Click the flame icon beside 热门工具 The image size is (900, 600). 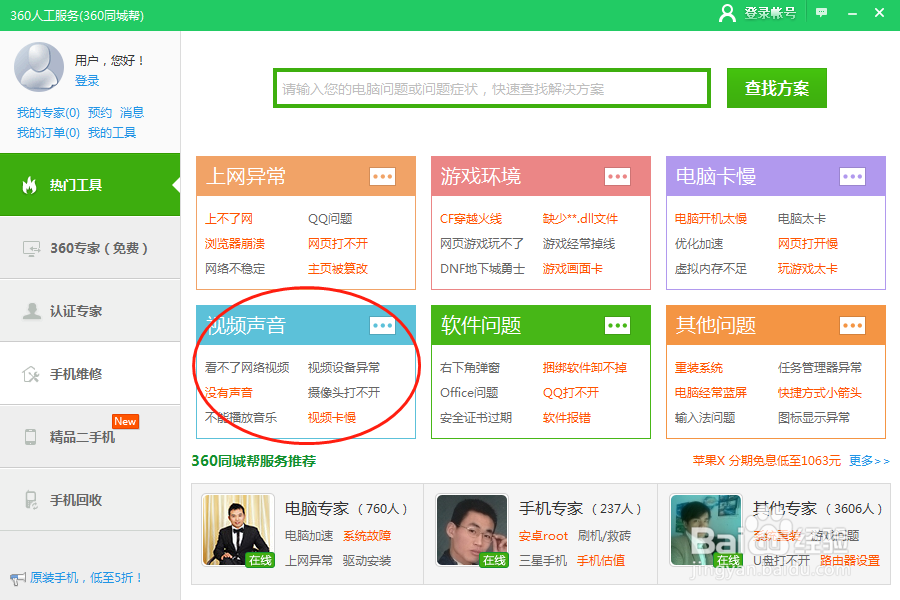click(x=29, y=185)
